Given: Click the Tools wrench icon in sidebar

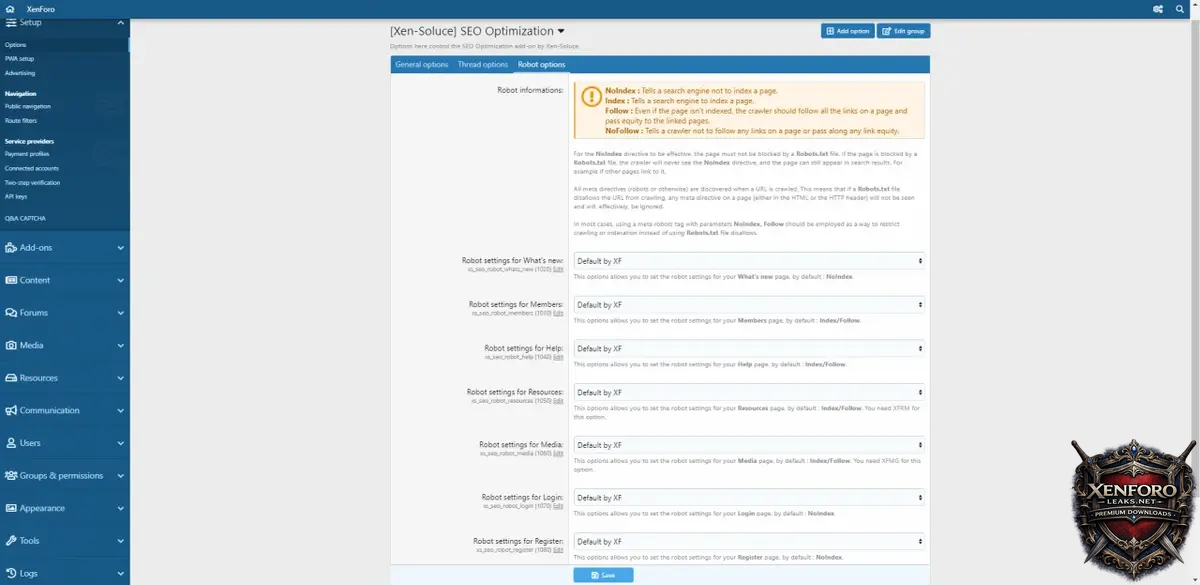Looking at the screenshot, I should (11, 541).
